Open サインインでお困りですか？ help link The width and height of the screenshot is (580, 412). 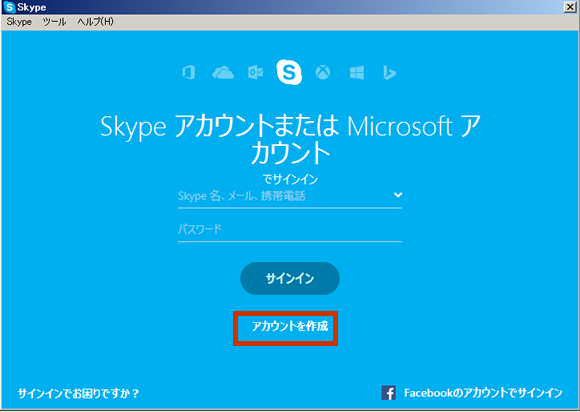tap(78, 393)
